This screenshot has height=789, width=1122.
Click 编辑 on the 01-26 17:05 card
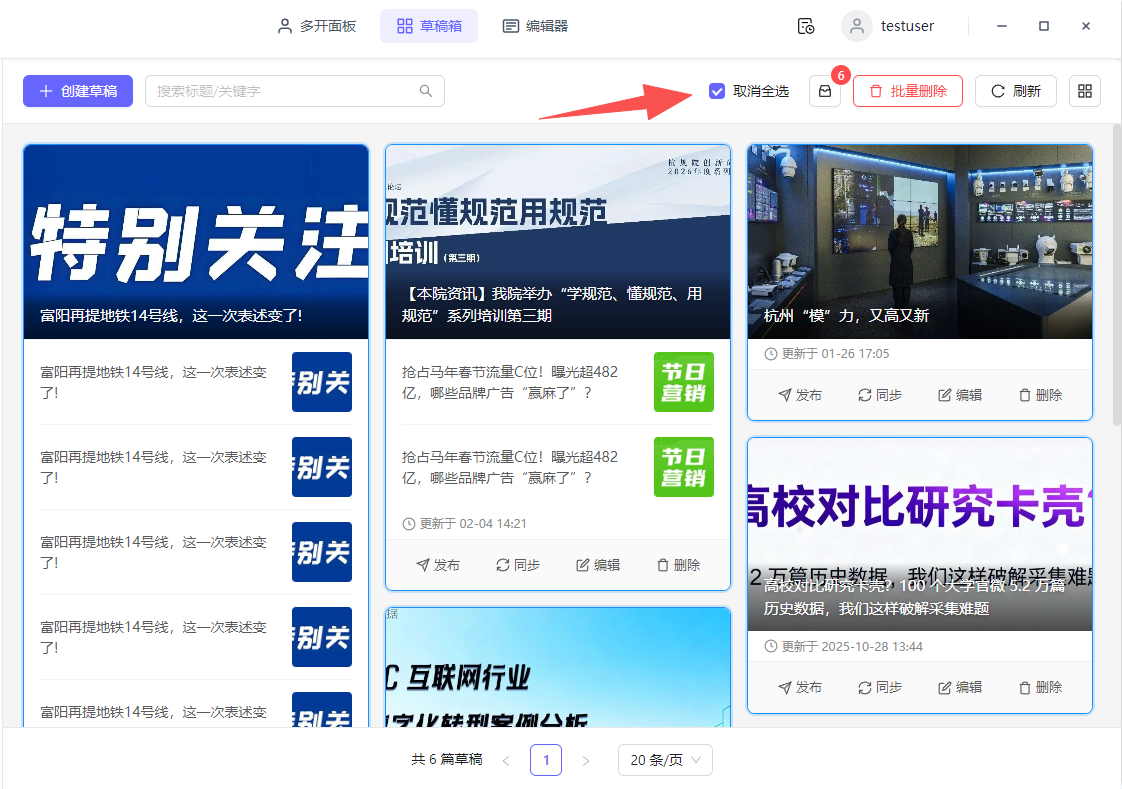tap(960, 395)
